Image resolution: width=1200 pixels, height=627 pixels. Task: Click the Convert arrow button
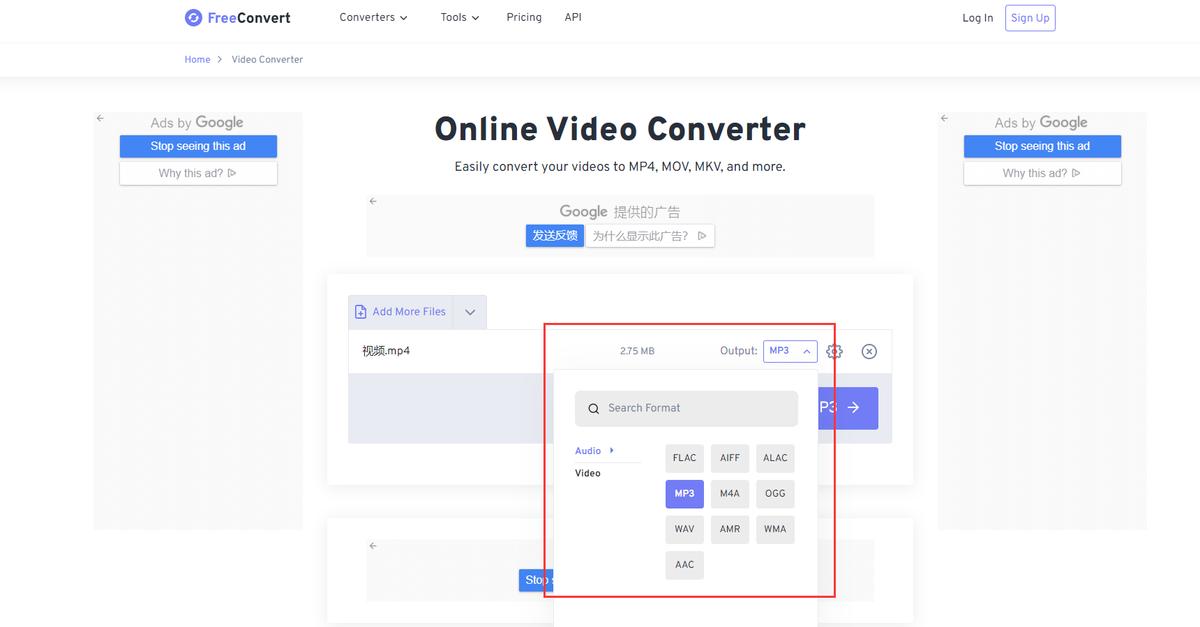click(848, 408)
